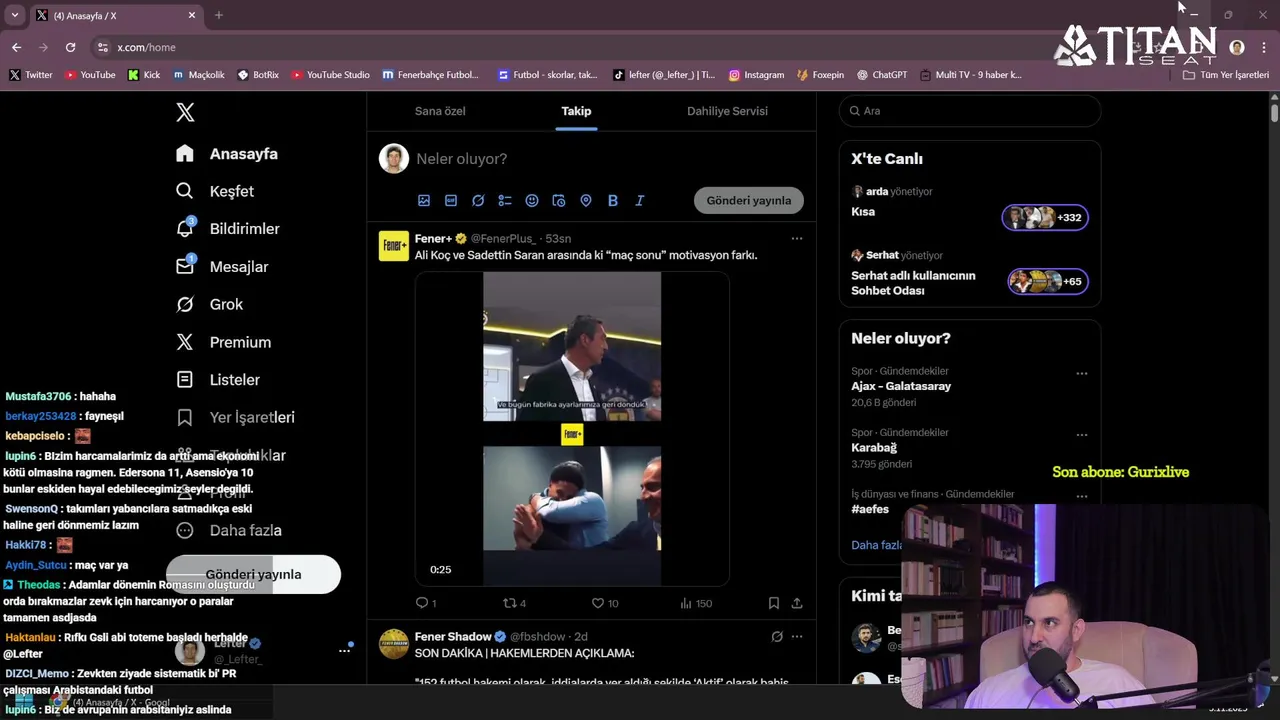Click the X logo in sidebar
Viewport: 1280px width, 720px height.
tap(185, 112)
